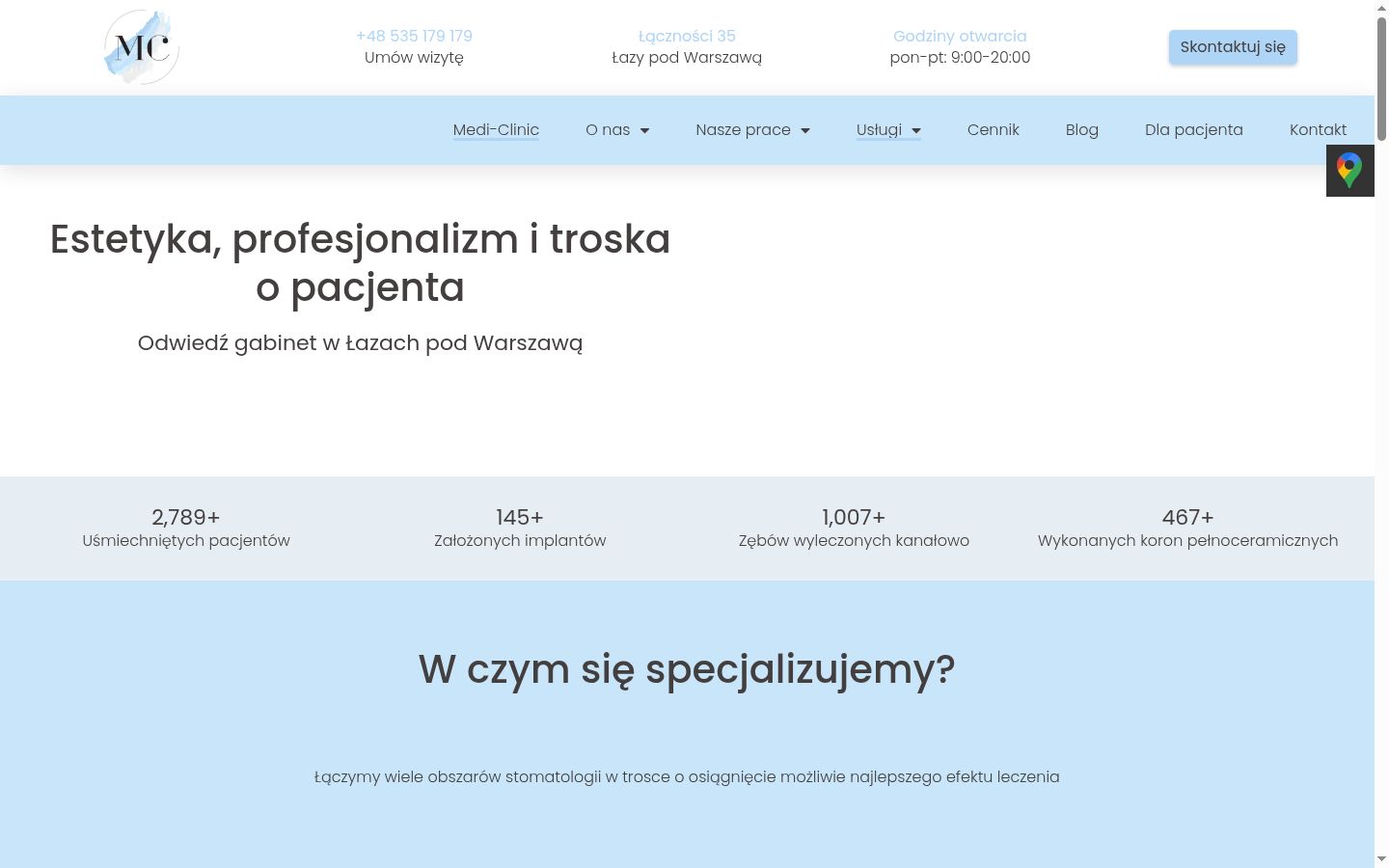The width and height of the screenshot is (1389, 868).
Task: Click the Łączności 35 address link
Action: [687, 36]
